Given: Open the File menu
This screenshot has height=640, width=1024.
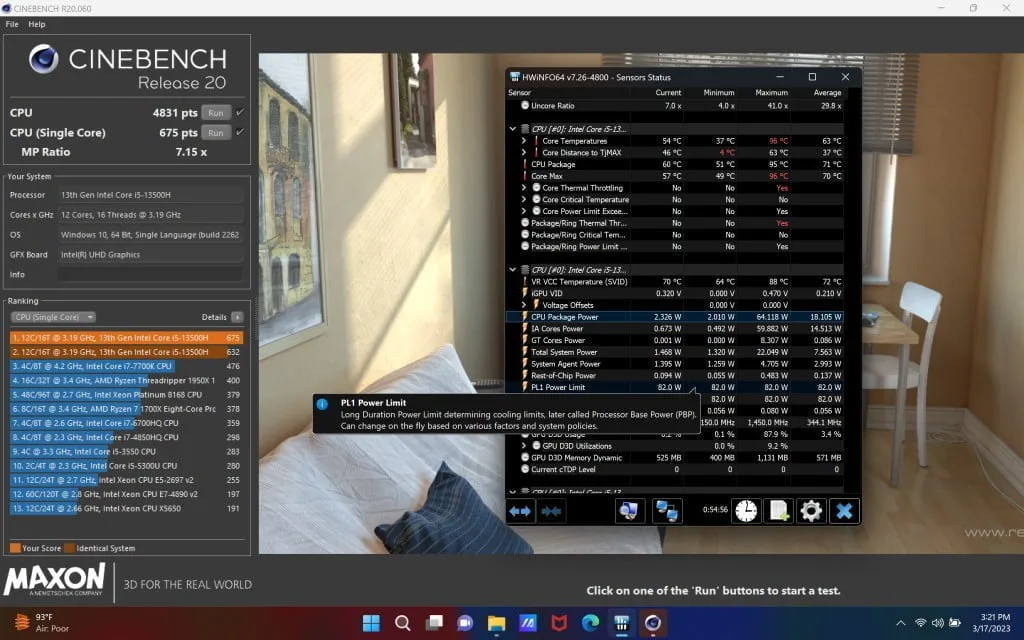Looking at the screenshot, I should pyautogui.click(x=12, y=24).
